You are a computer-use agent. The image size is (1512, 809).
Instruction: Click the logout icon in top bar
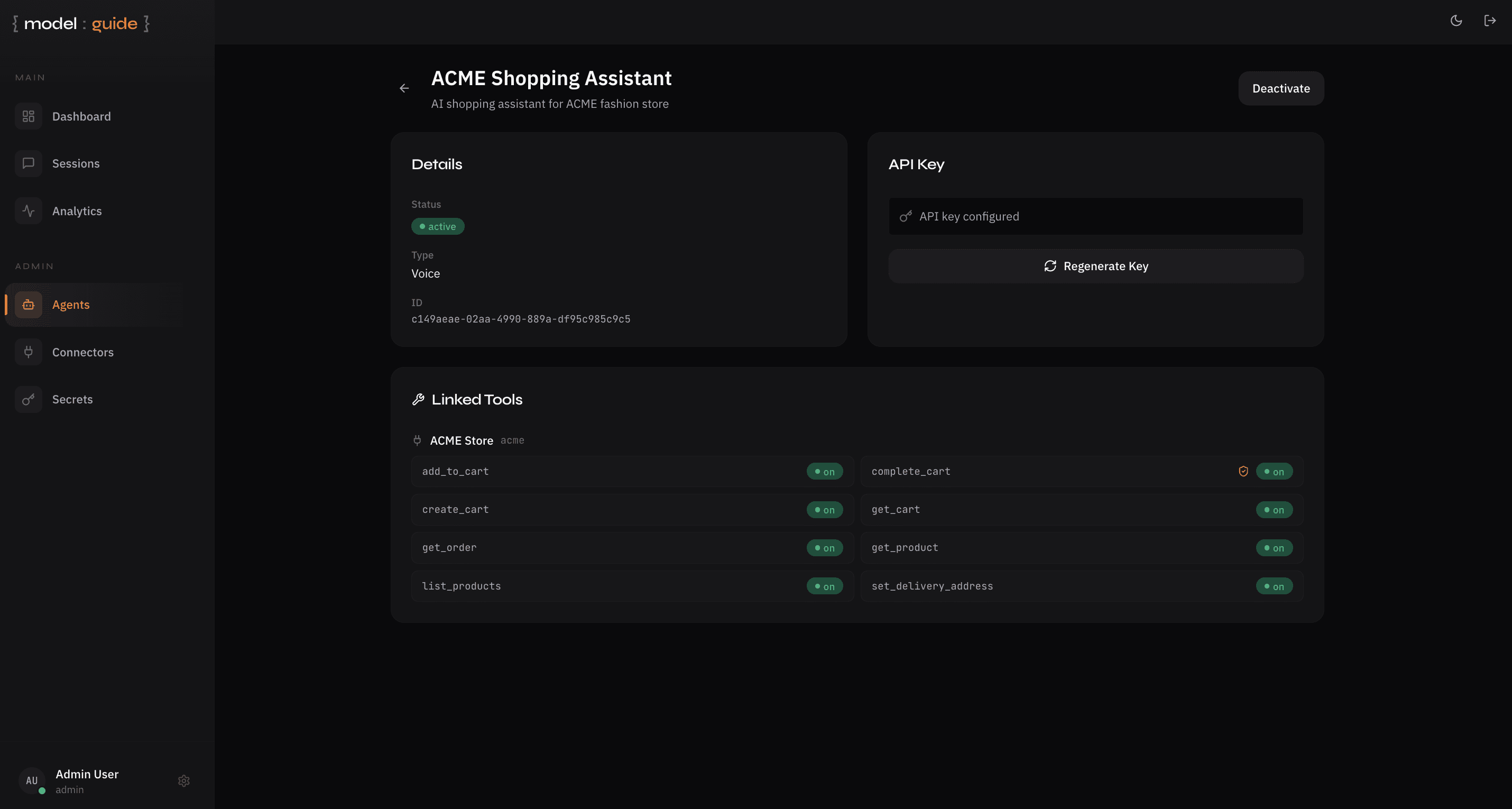pos(1490,21)
